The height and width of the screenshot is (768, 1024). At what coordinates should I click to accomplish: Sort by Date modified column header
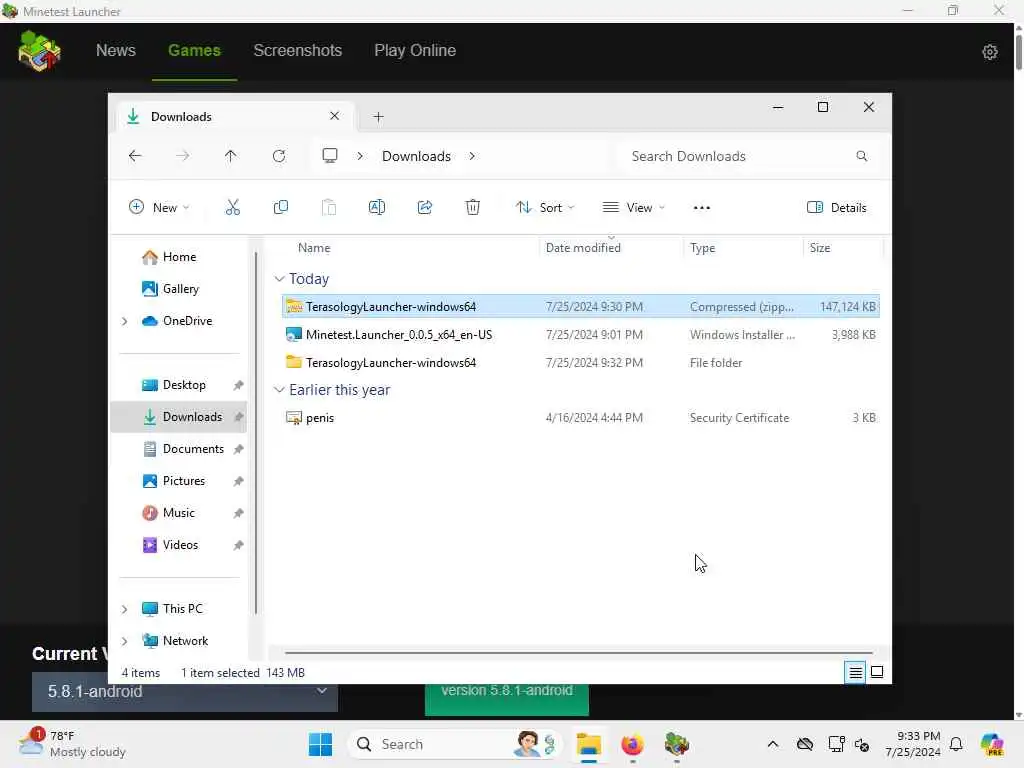pyautogui.click(x=583, y=248)
